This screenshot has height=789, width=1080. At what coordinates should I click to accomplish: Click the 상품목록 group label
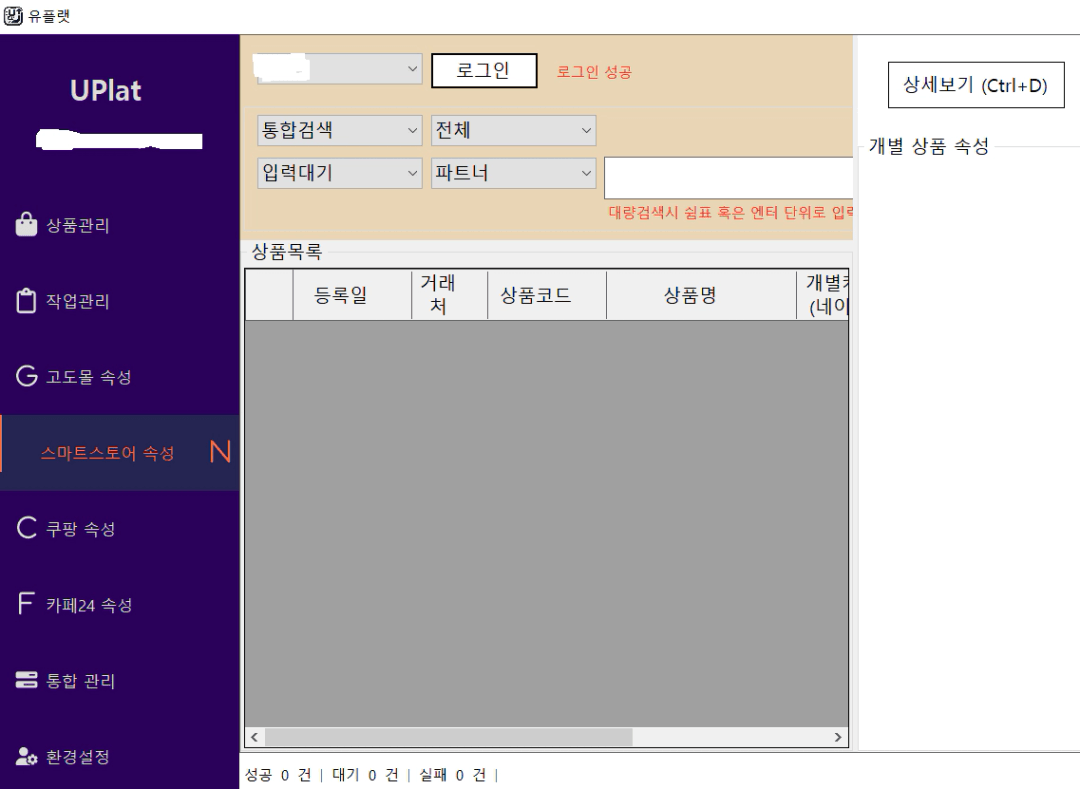point(287,251)
